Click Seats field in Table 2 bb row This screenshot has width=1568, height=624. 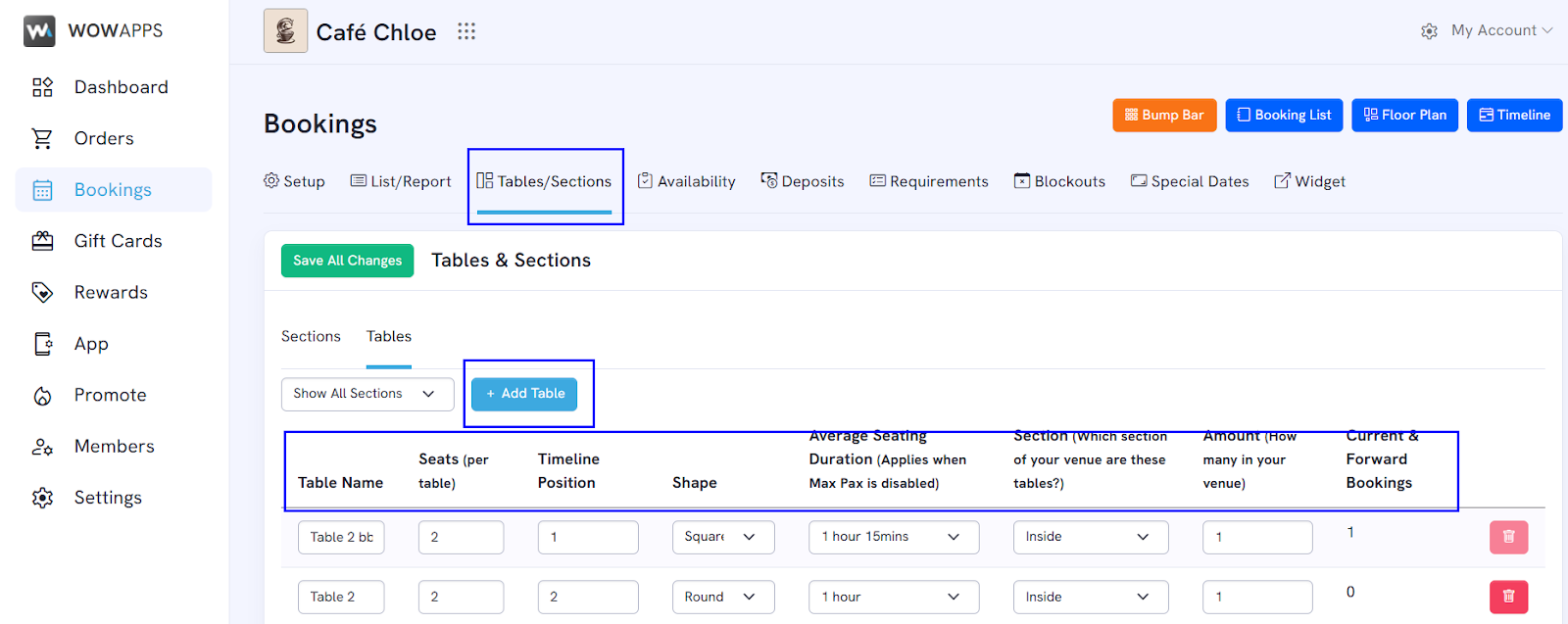pyautogui.click(x=461, y=537)
